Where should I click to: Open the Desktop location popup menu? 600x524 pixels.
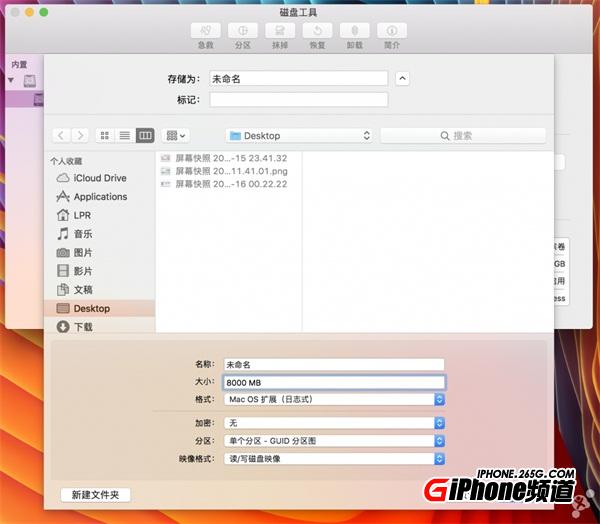[299, 135]
